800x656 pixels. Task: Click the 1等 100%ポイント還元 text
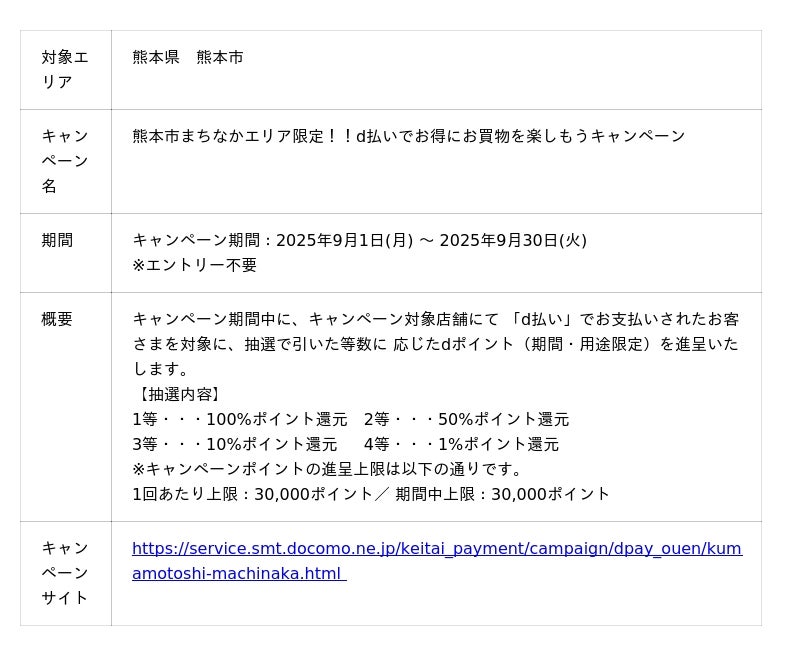coord(239,419)
